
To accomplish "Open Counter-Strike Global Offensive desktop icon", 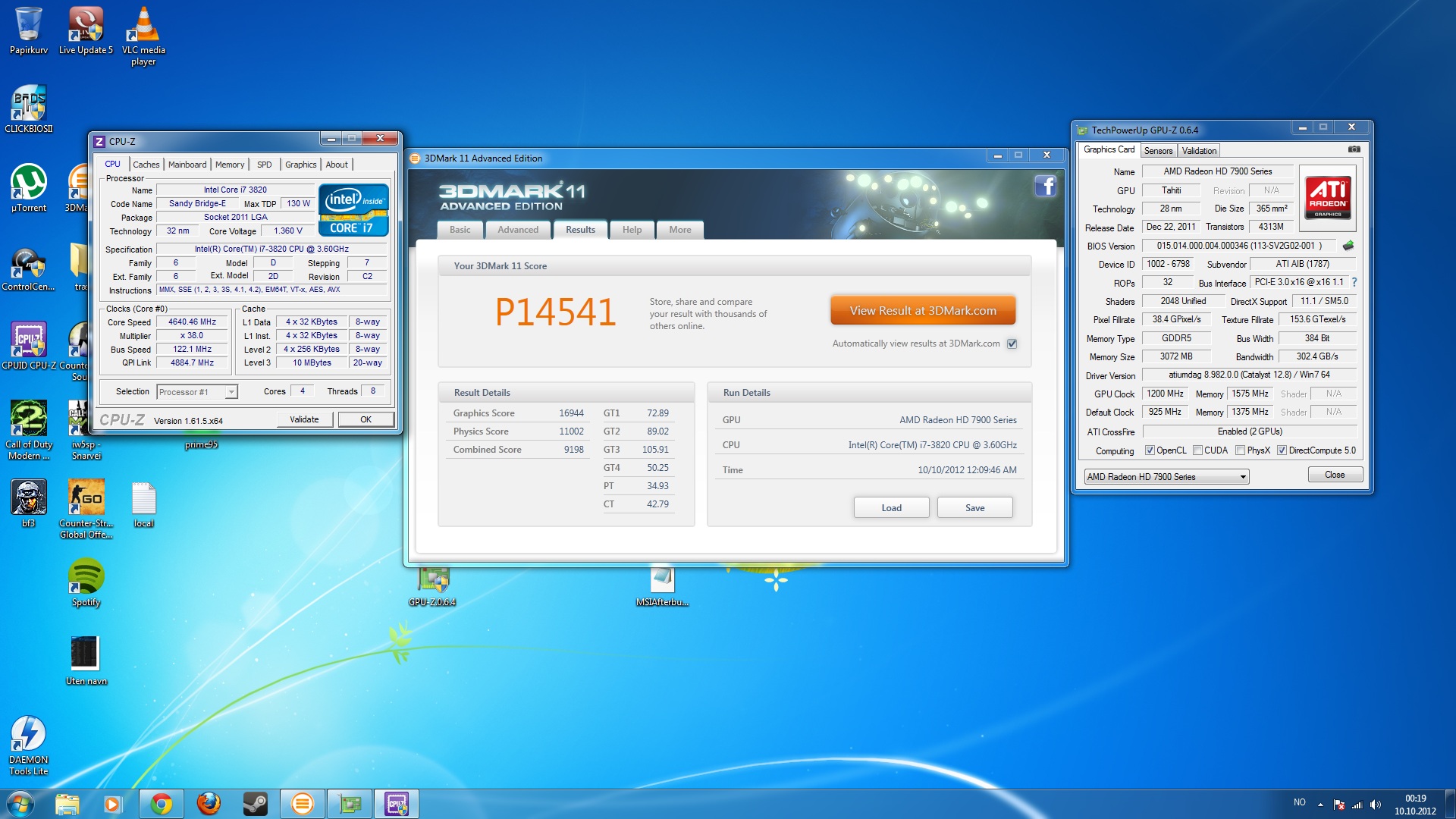I will click(86, 509).
